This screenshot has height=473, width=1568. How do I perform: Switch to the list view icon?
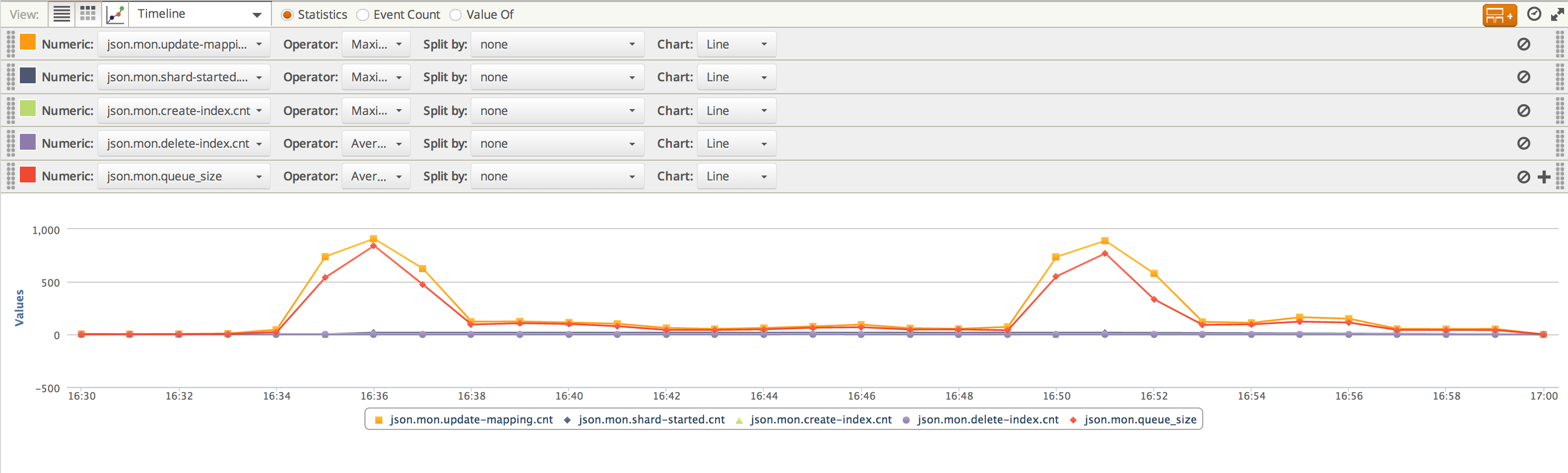click(62, 14)
